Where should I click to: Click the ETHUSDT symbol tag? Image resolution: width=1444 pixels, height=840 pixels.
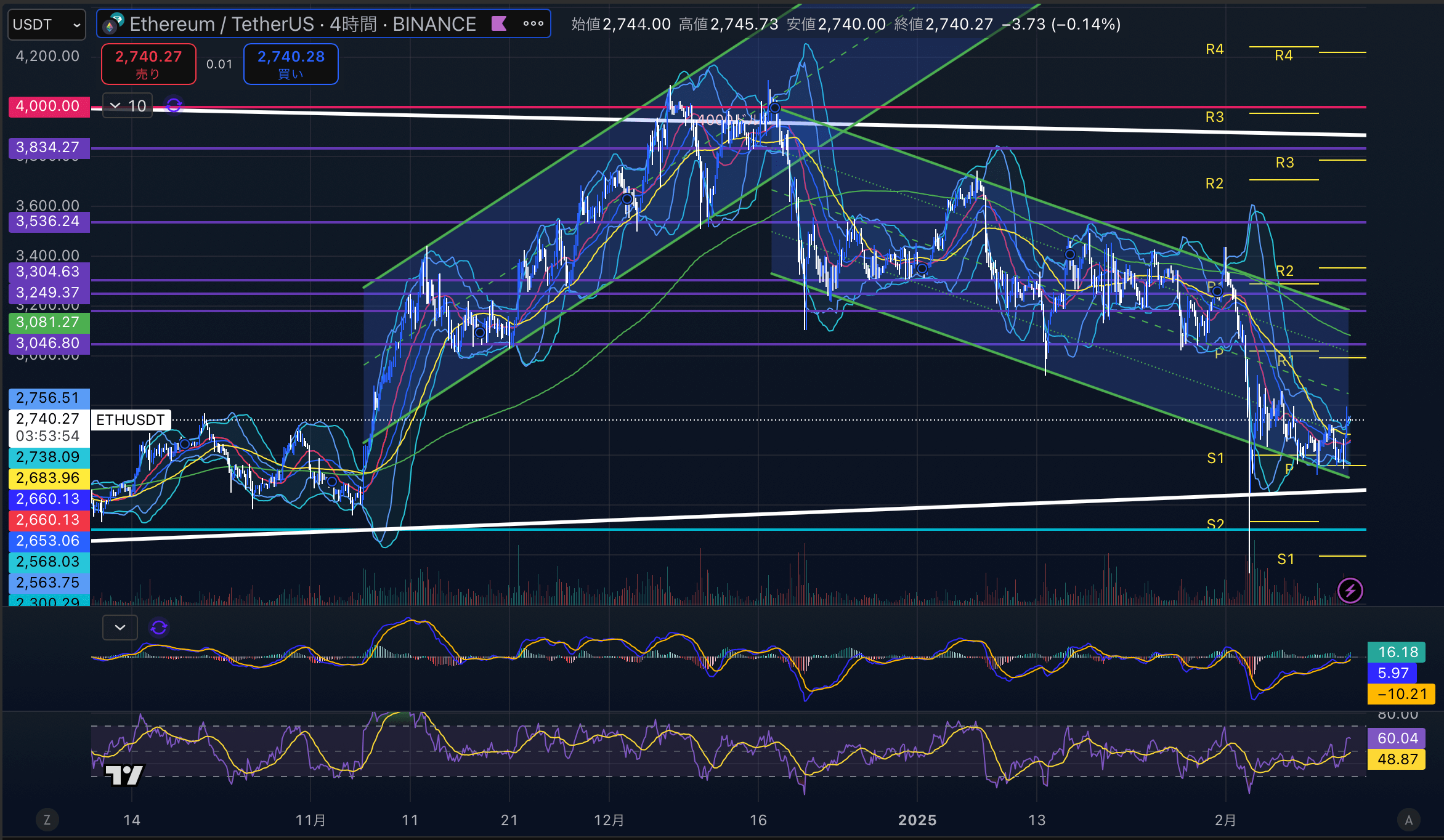point(131,420)
